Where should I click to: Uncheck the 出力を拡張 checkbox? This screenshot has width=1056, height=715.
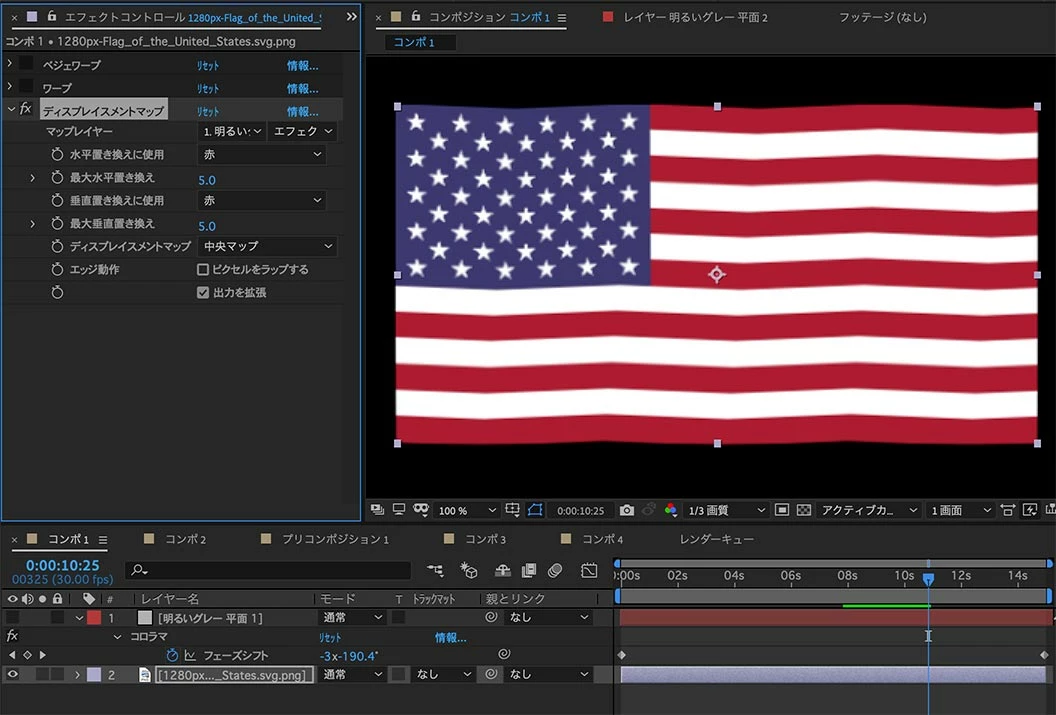tap(203, 292)
